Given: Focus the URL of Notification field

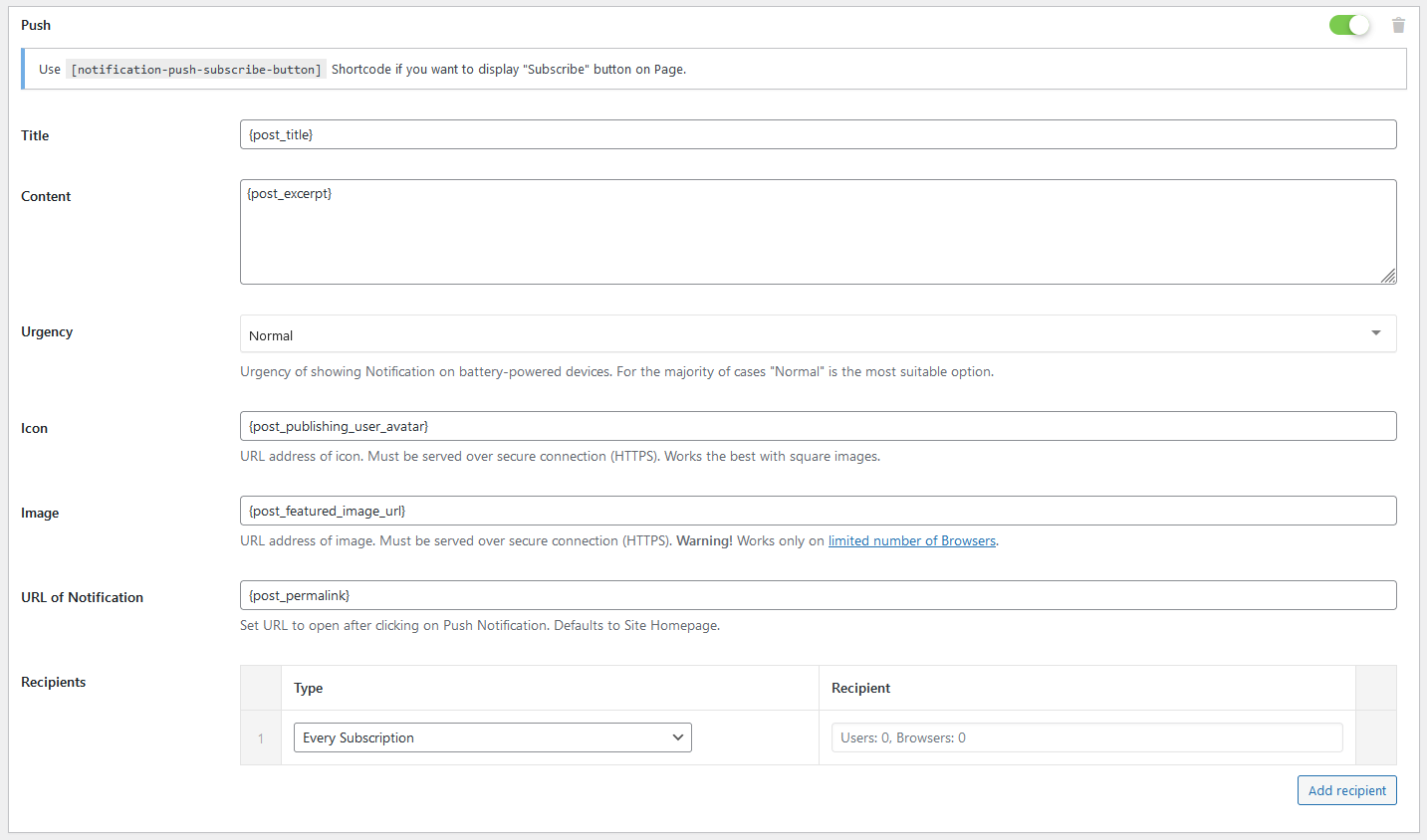Looking at the screenshot, I should click(817, 594).
